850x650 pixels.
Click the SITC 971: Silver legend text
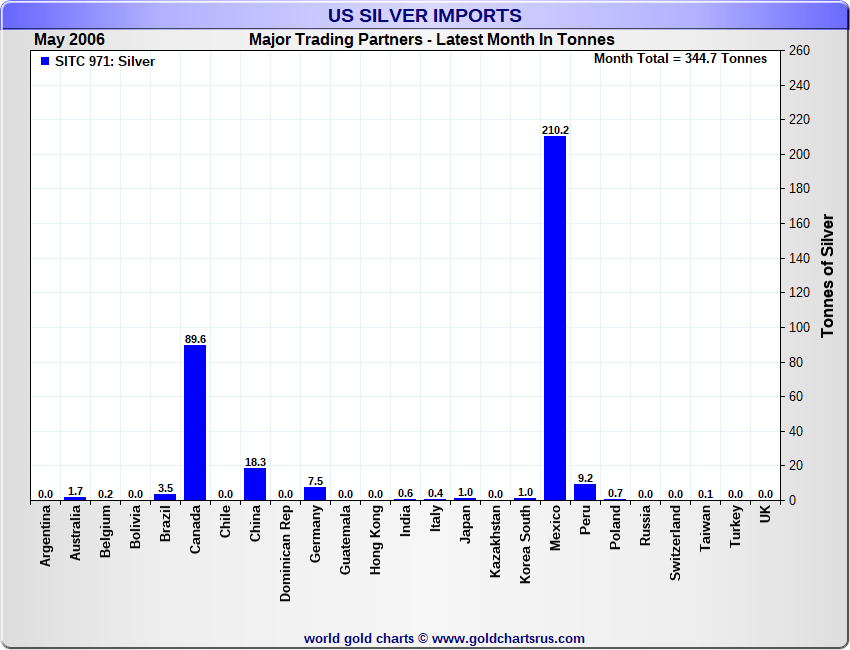tap(105, 61)
